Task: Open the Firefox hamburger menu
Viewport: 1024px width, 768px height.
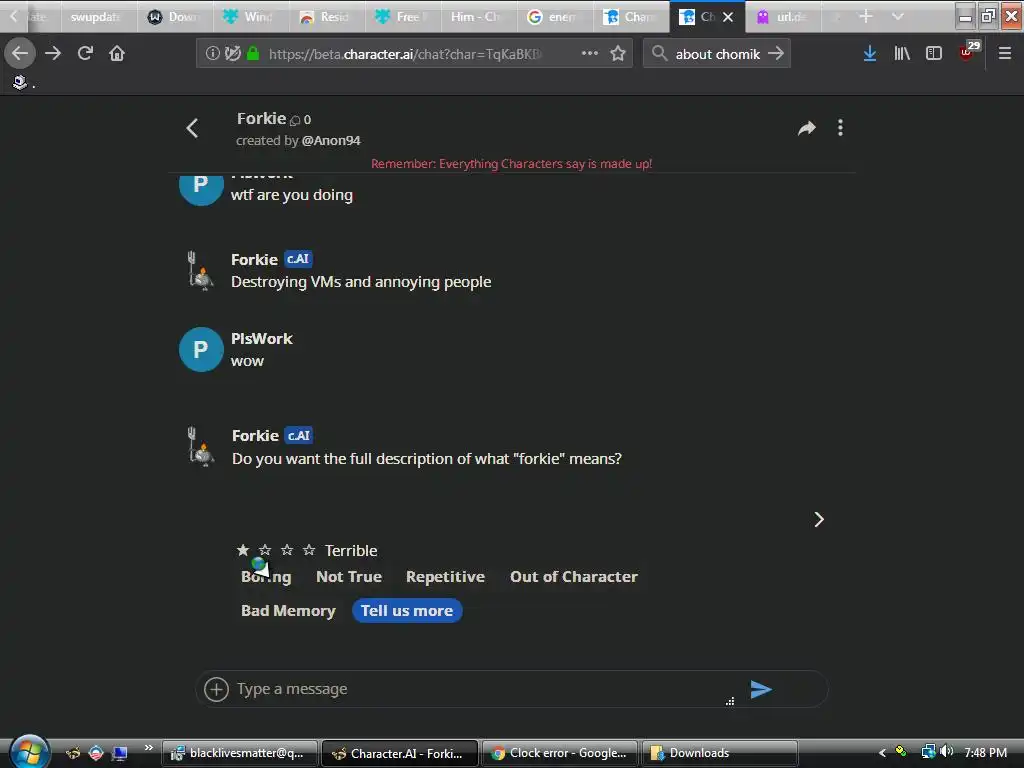Action: click(1005, 54)
